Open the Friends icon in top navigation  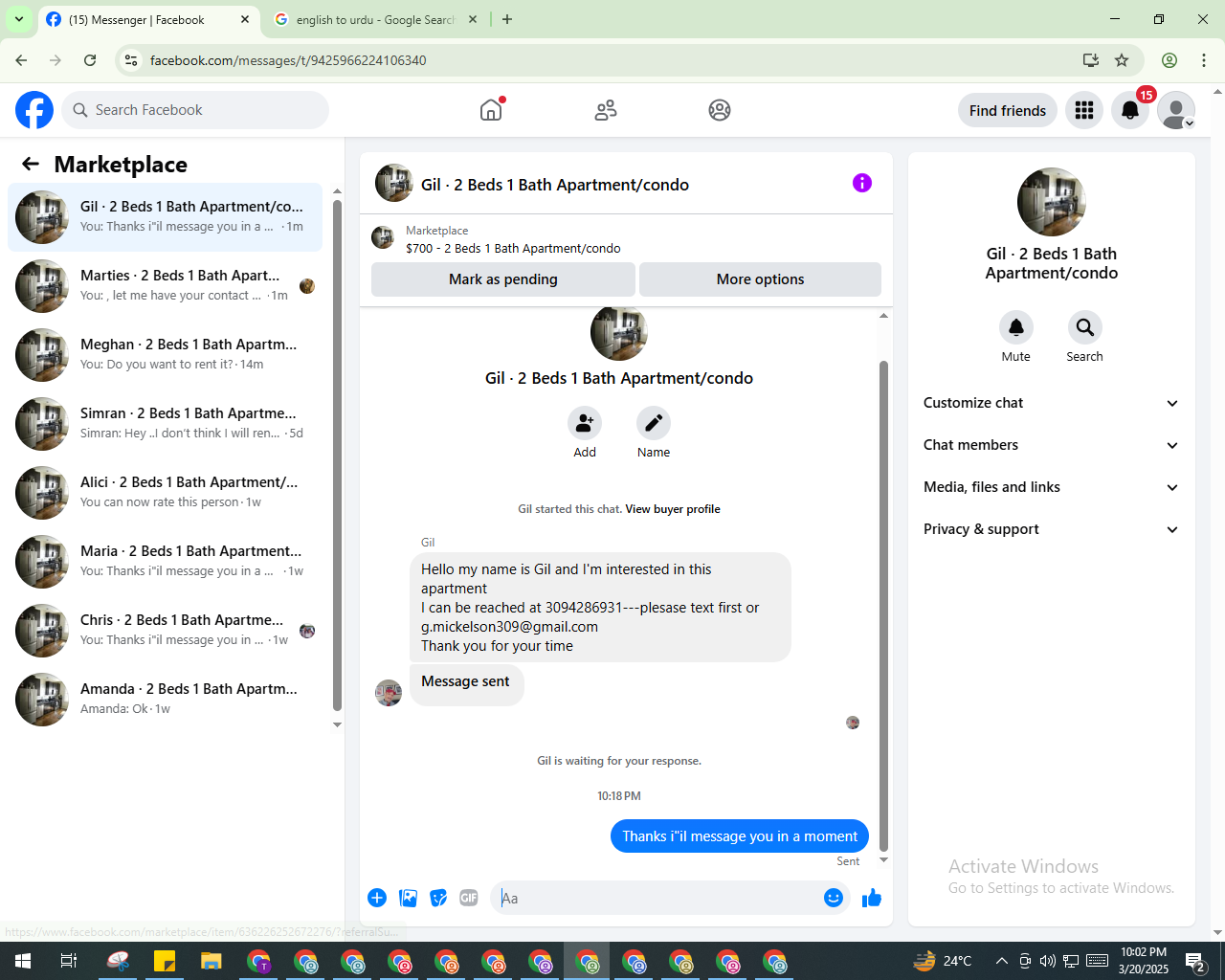606,110
